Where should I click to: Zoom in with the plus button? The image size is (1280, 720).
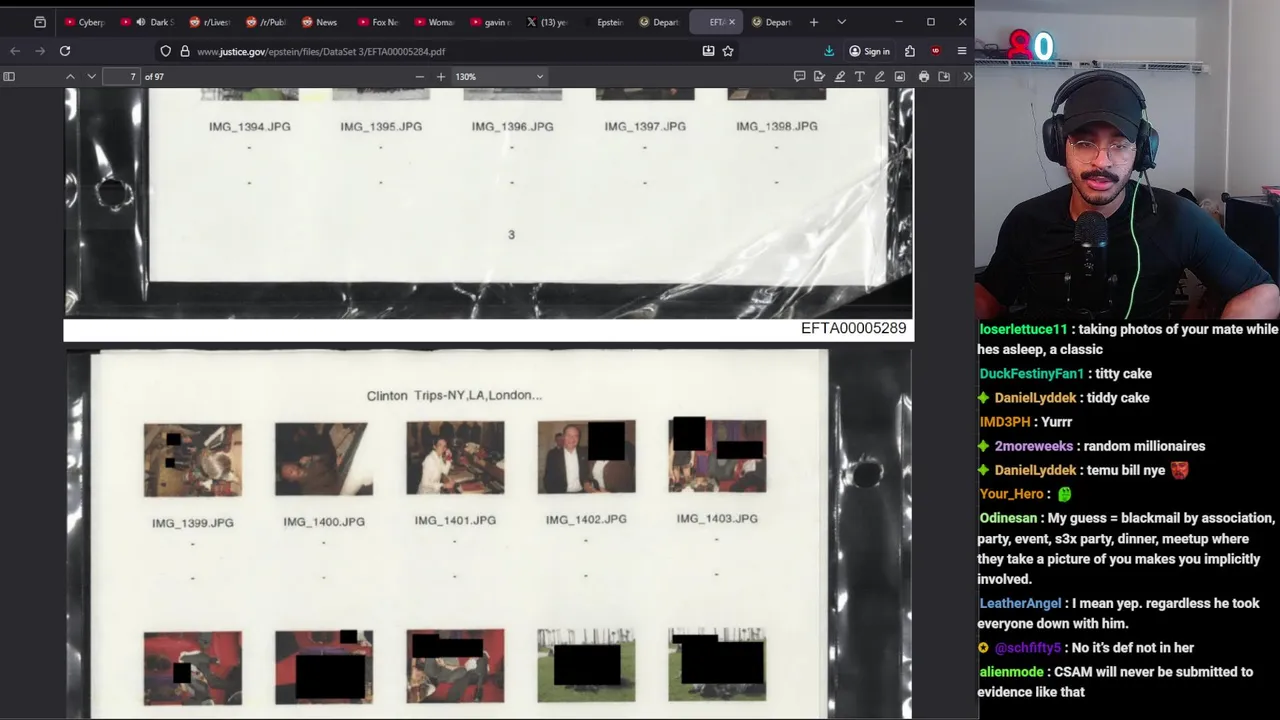440,77
